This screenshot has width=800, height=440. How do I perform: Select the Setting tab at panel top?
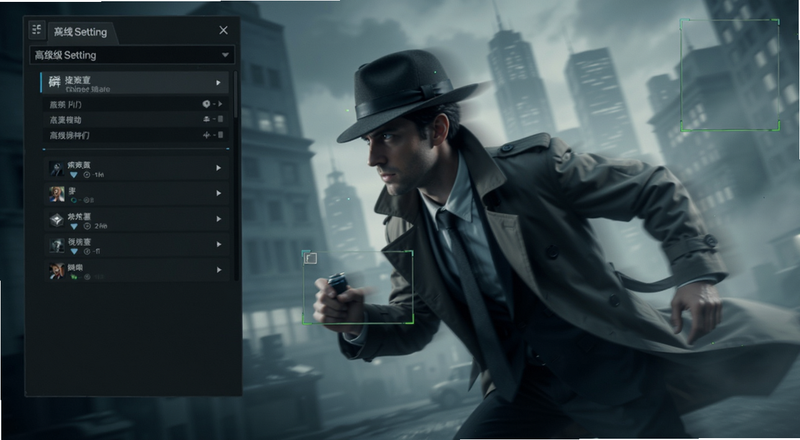pos(81,32)
